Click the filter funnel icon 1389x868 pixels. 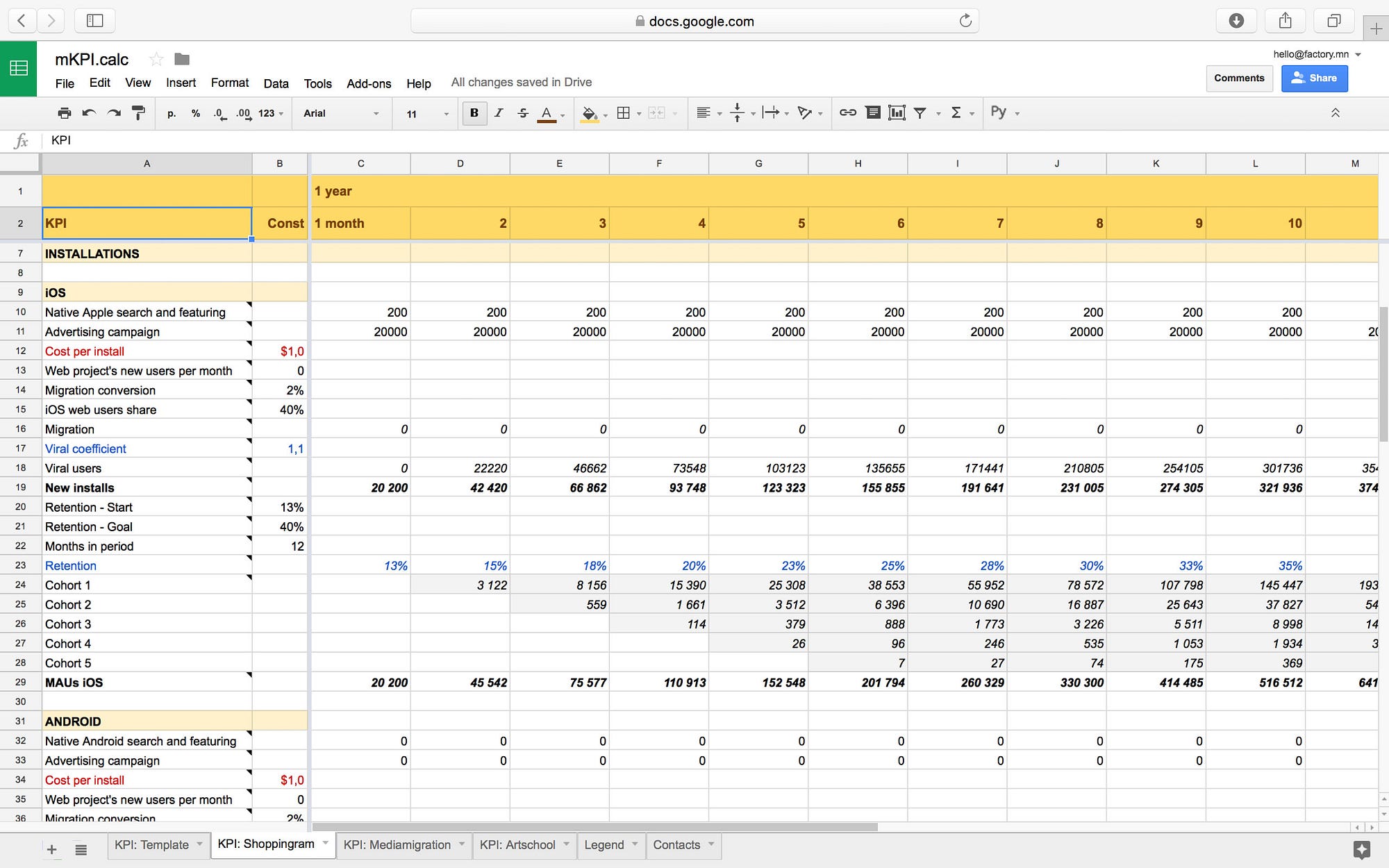coord(920,112)
